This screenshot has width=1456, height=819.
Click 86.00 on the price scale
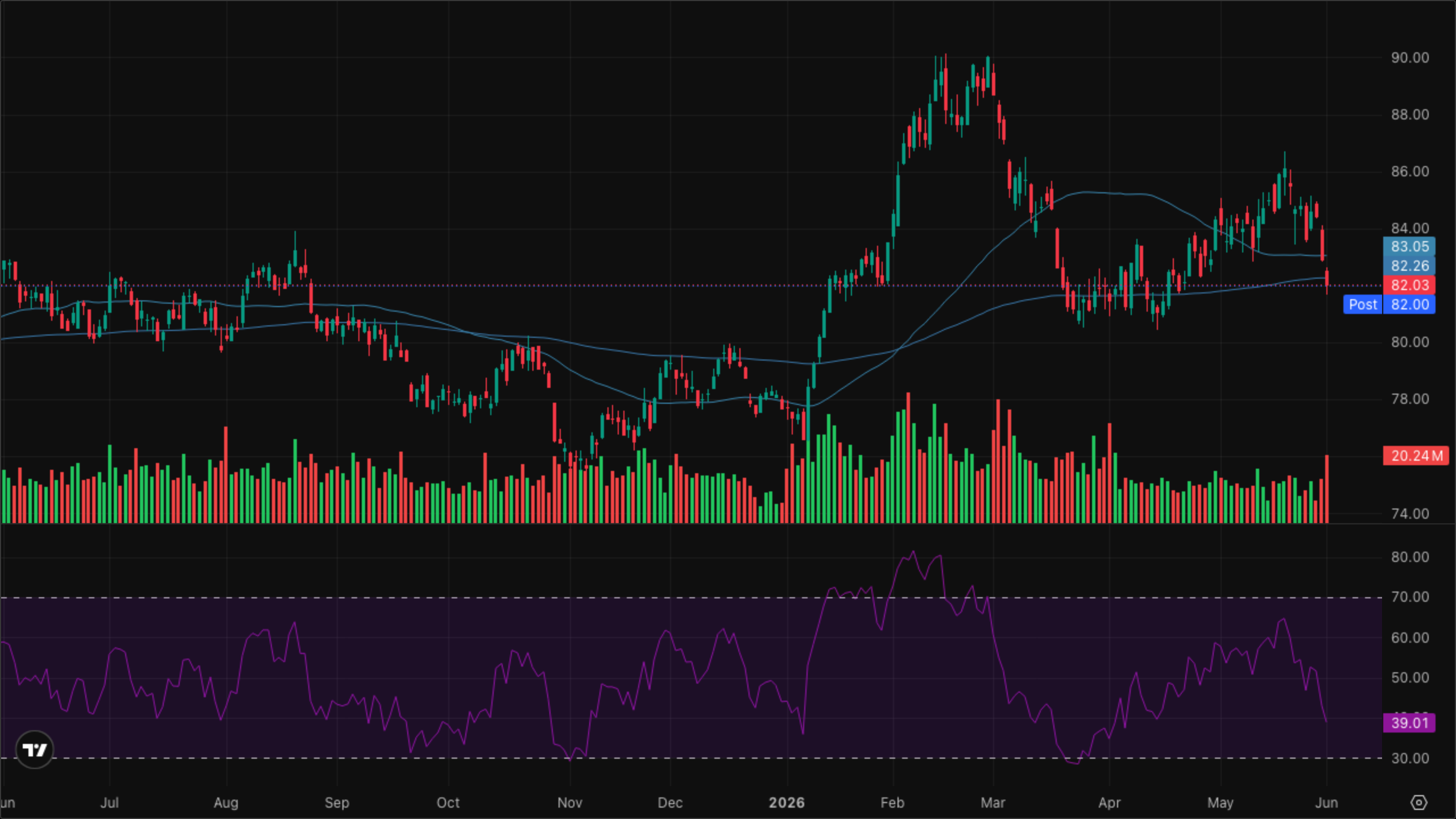1410,171
